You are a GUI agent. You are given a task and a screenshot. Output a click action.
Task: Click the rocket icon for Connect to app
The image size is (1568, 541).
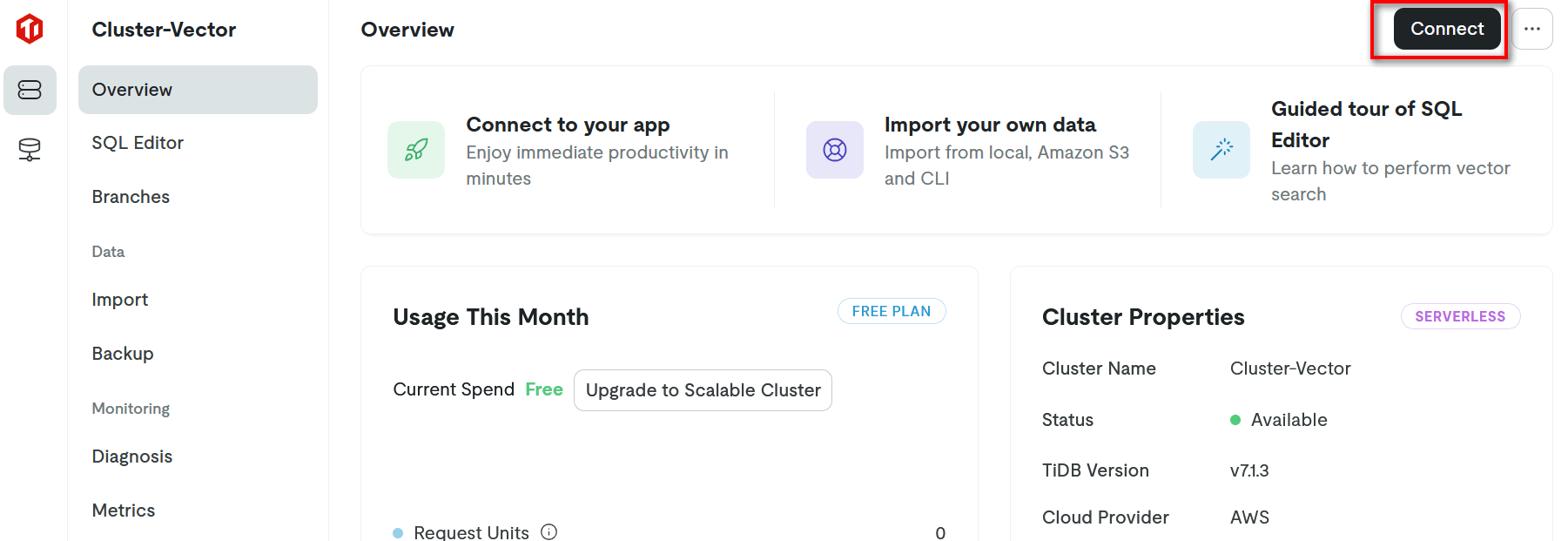coord(416,150)
